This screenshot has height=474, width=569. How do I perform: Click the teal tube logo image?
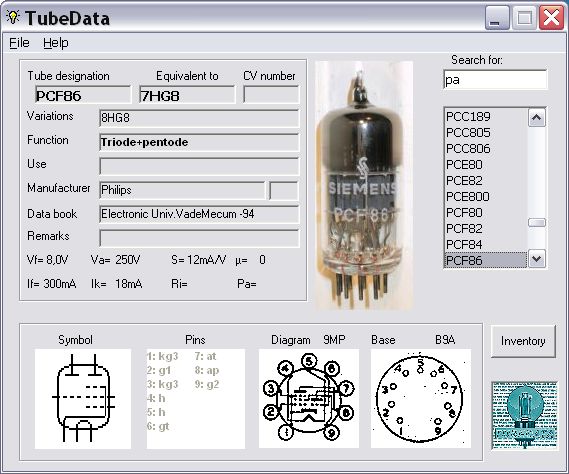(524, 415)
